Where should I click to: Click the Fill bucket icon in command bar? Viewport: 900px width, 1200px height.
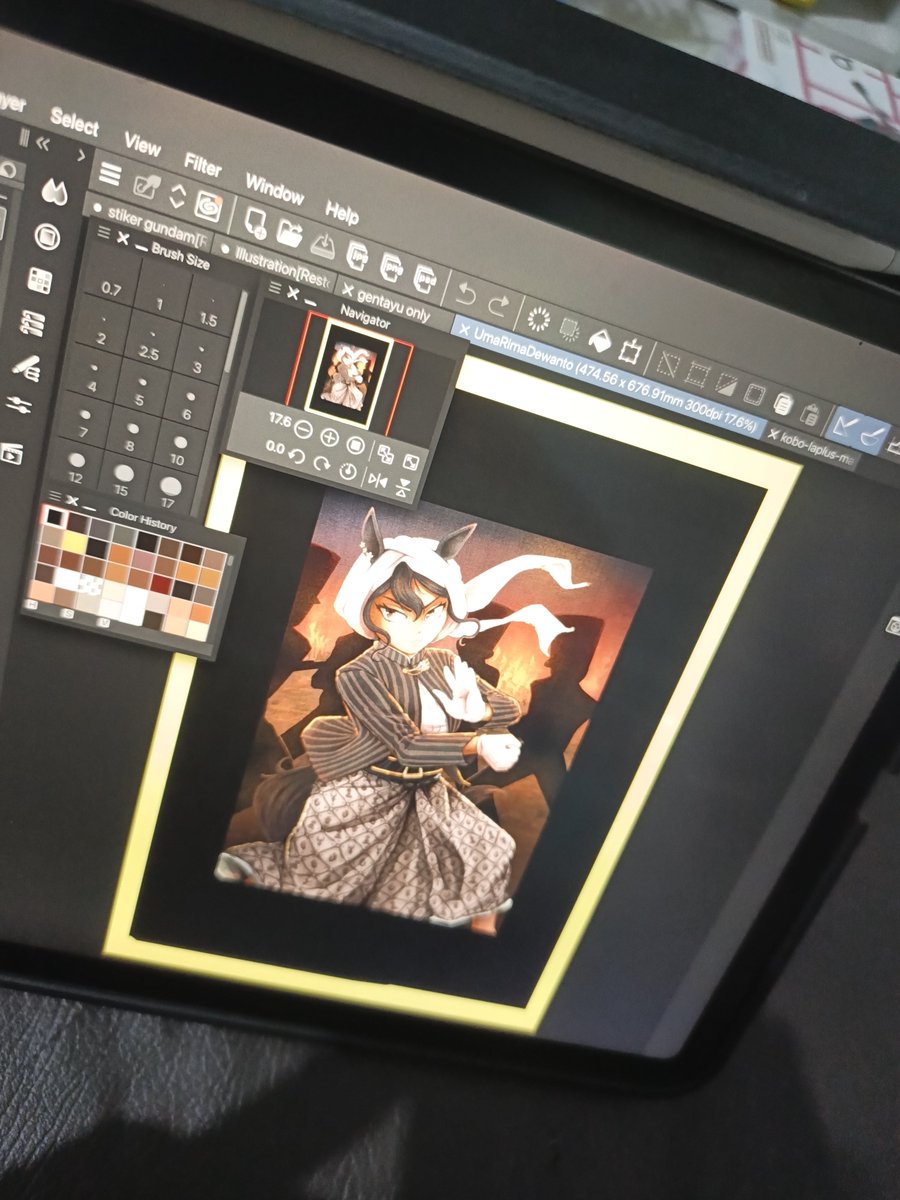click(599, 340)
